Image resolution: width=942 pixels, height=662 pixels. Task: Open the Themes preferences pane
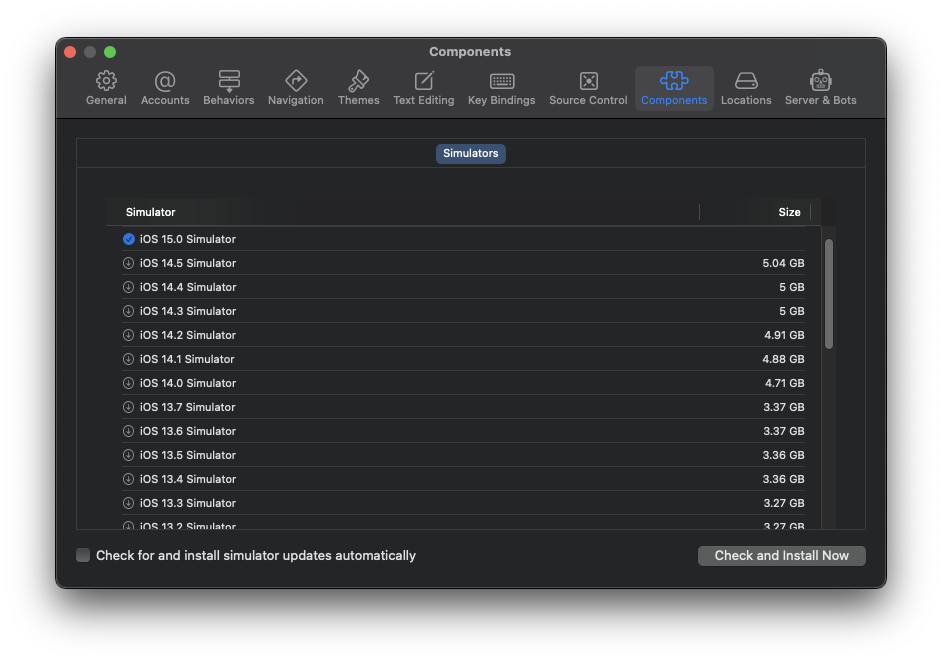359,88
